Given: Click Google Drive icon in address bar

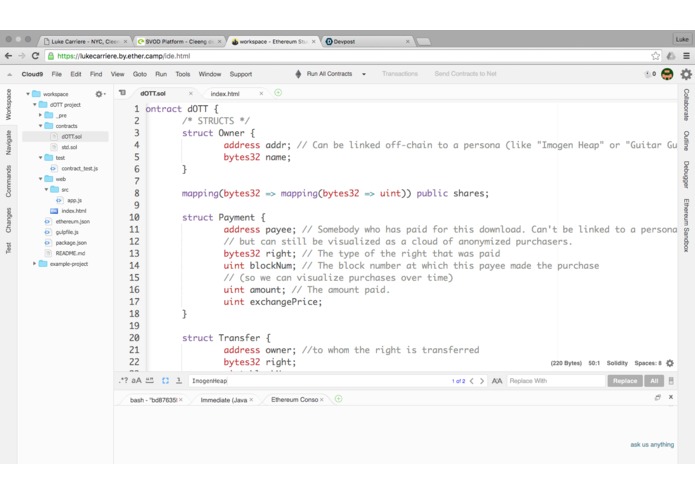Looking at the screenshot, I should 671,56.
